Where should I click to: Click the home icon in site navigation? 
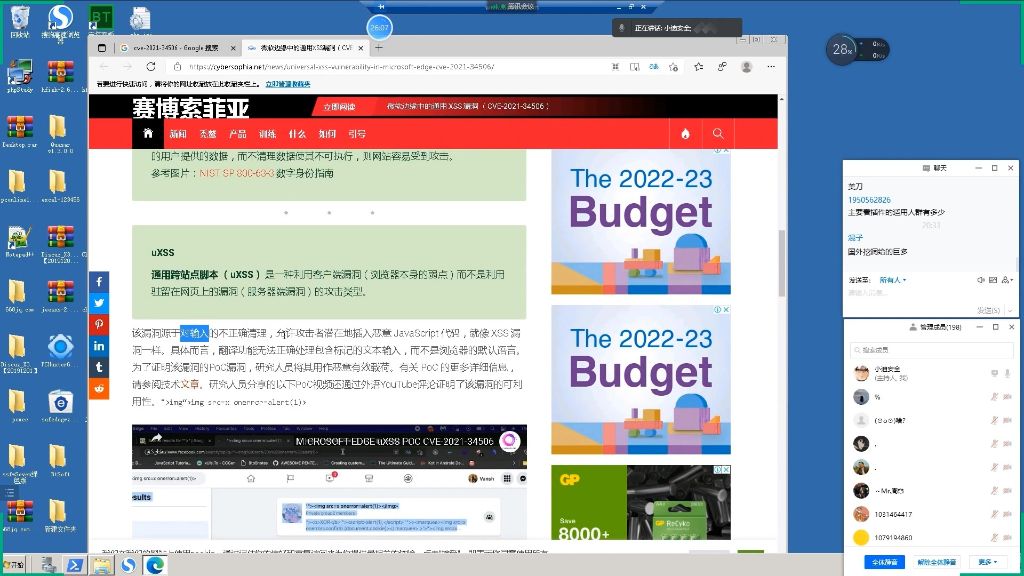coord(148,133)
